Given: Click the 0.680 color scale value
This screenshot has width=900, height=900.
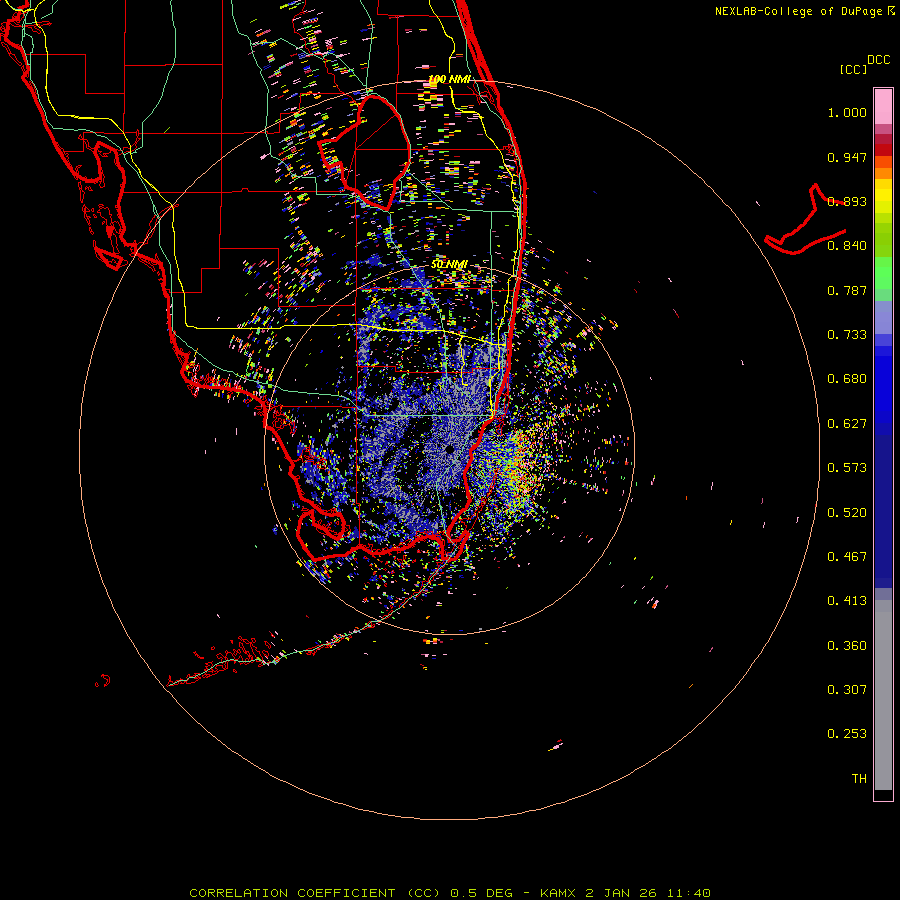Looking at the screenshot, I should point(847,379).
